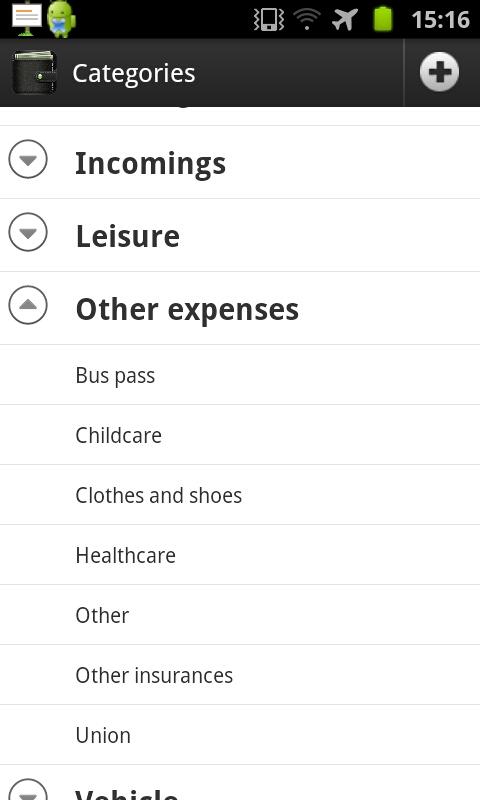Tap the airplane mode status icon
480x800 pixels.
coord(344,19)
